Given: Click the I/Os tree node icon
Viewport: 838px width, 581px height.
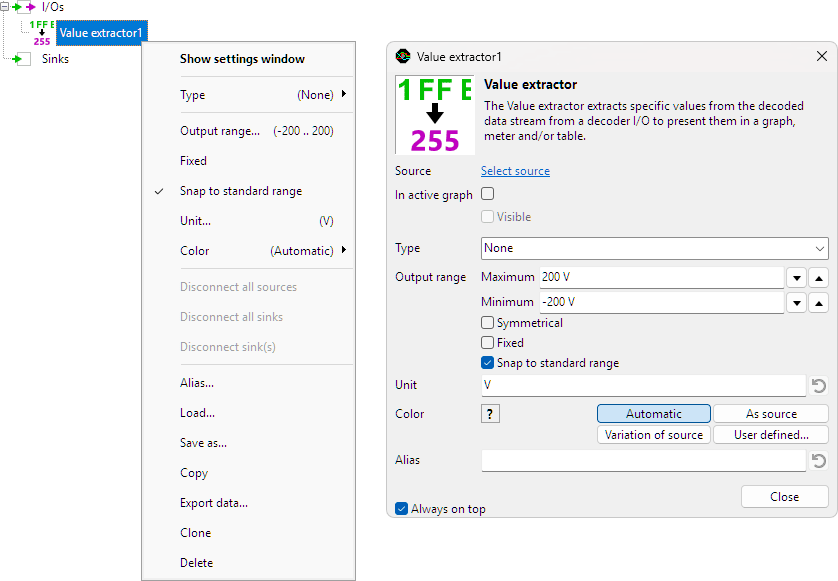Looking at the screenshot, I should click(x=24, y=7).
